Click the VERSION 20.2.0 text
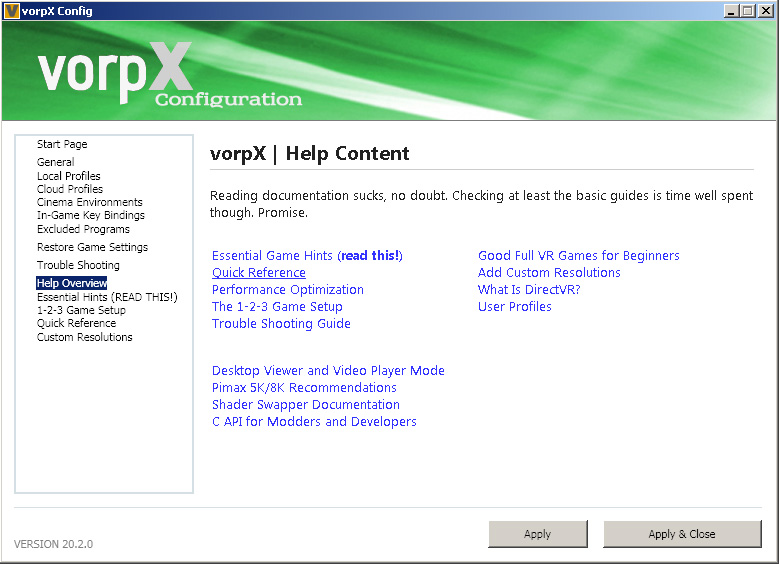The height and width of the screenshot is (564, 779). (x=53, y=544)
